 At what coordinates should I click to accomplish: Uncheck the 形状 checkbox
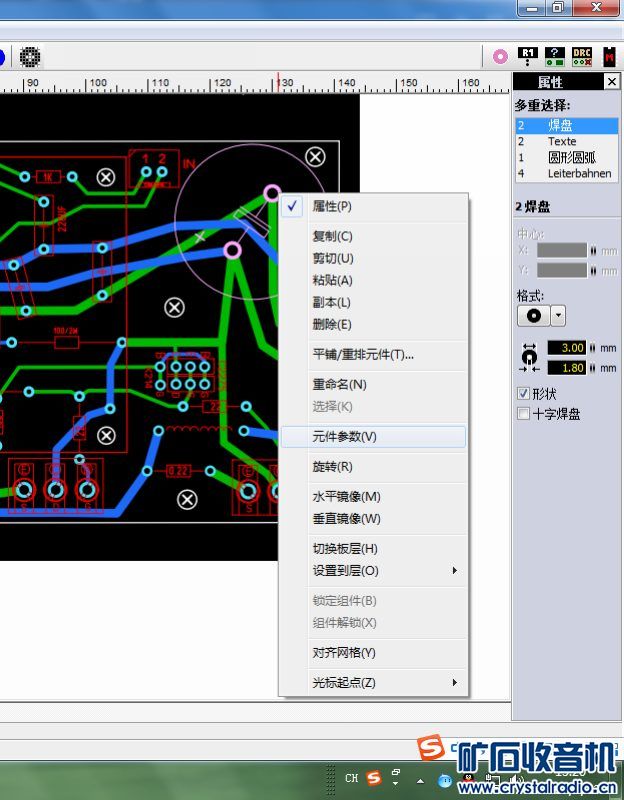[523, 393]
